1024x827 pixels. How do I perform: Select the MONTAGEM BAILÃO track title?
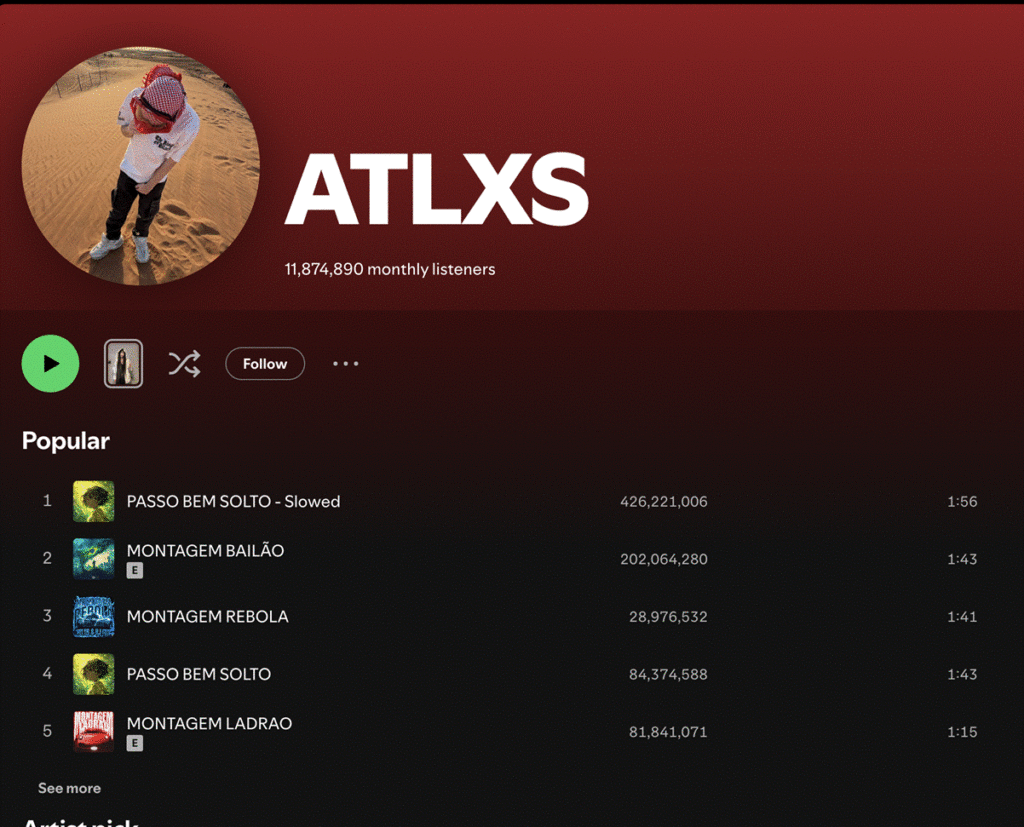coord(205,550)
